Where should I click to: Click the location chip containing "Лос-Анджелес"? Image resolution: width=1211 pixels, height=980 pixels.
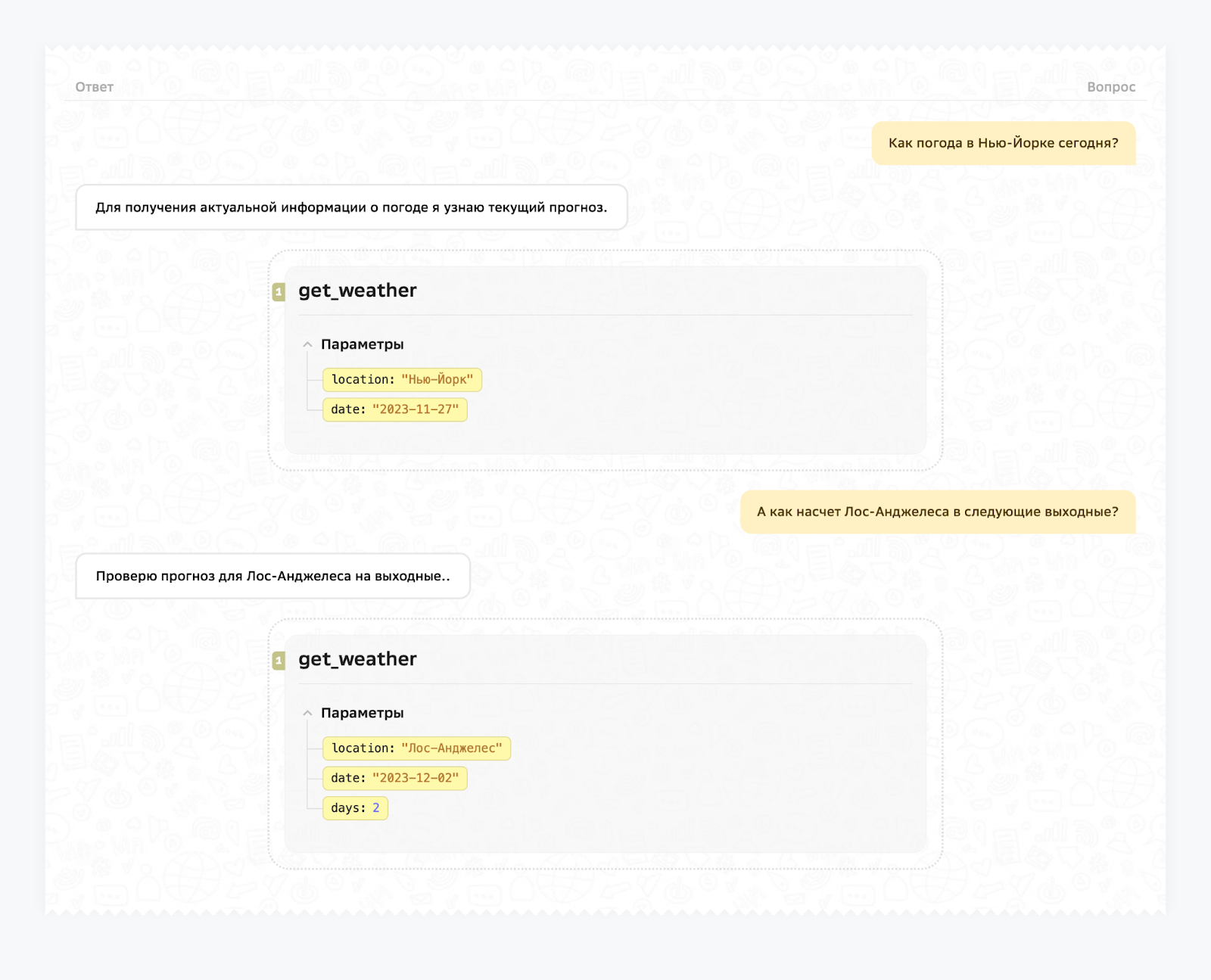click(417, 748)
